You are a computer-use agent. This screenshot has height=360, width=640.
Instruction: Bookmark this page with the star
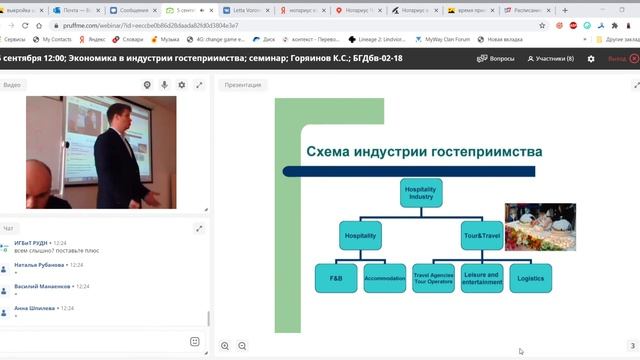coord(542,25)
